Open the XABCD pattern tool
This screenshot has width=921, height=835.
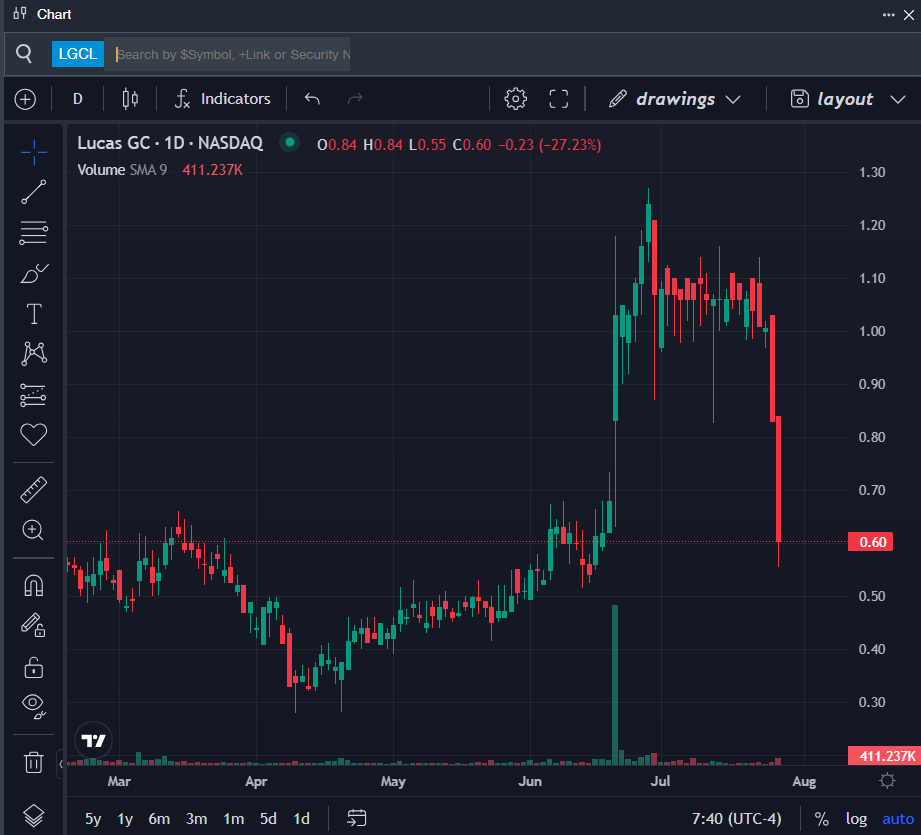[x=33, y=353]
